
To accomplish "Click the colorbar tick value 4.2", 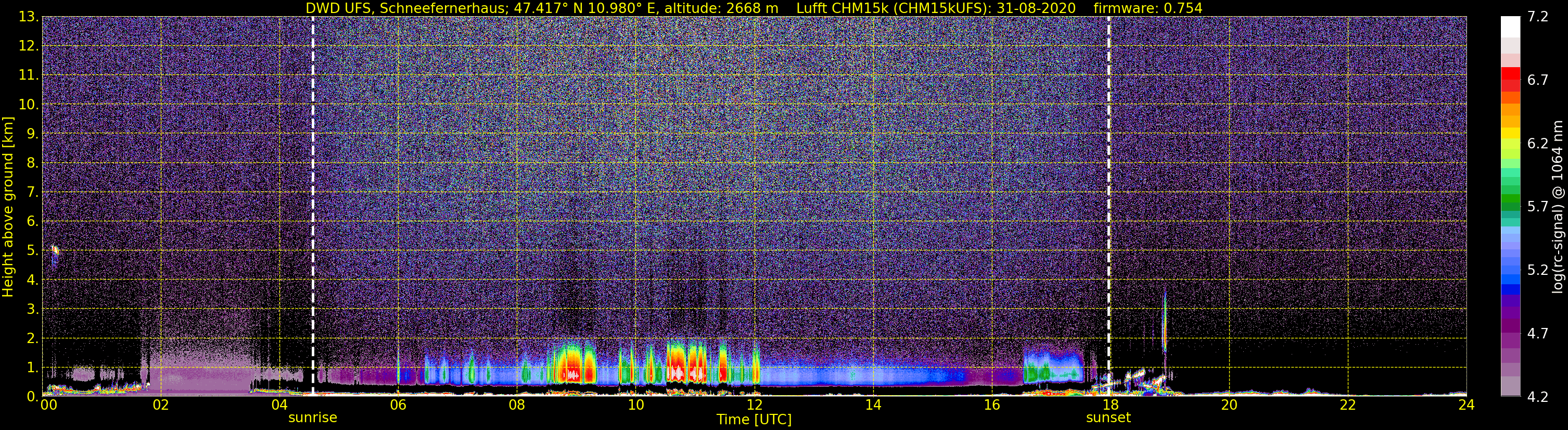I will point(1538,397).
